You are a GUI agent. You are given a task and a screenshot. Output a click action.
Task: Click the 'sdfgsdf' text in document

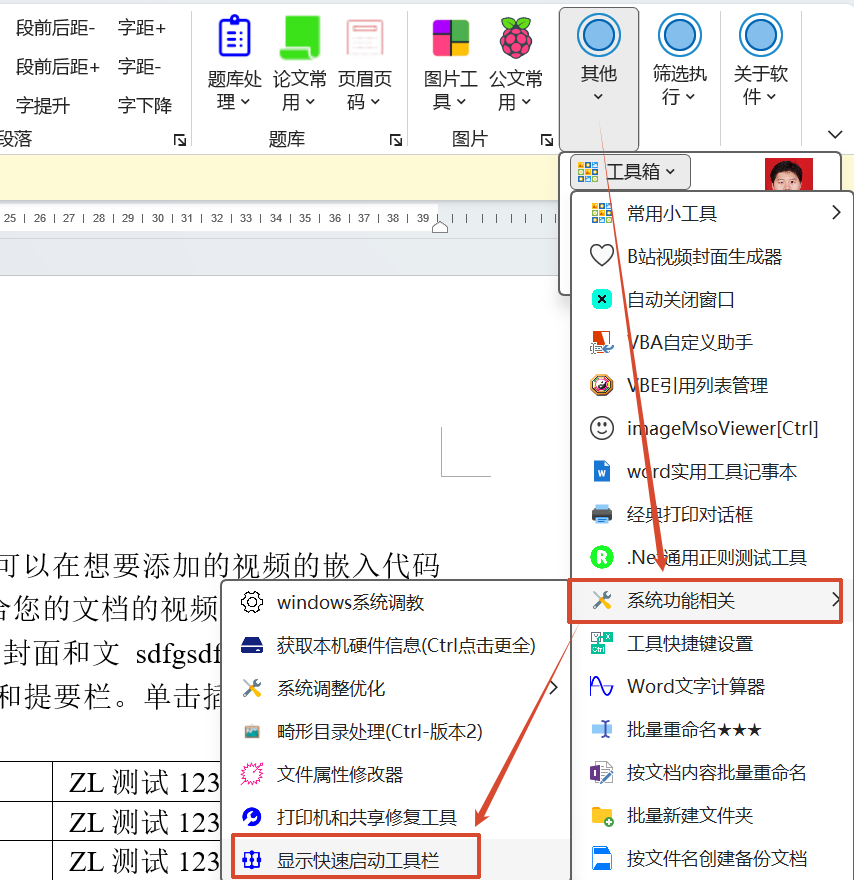coord(178,654)
